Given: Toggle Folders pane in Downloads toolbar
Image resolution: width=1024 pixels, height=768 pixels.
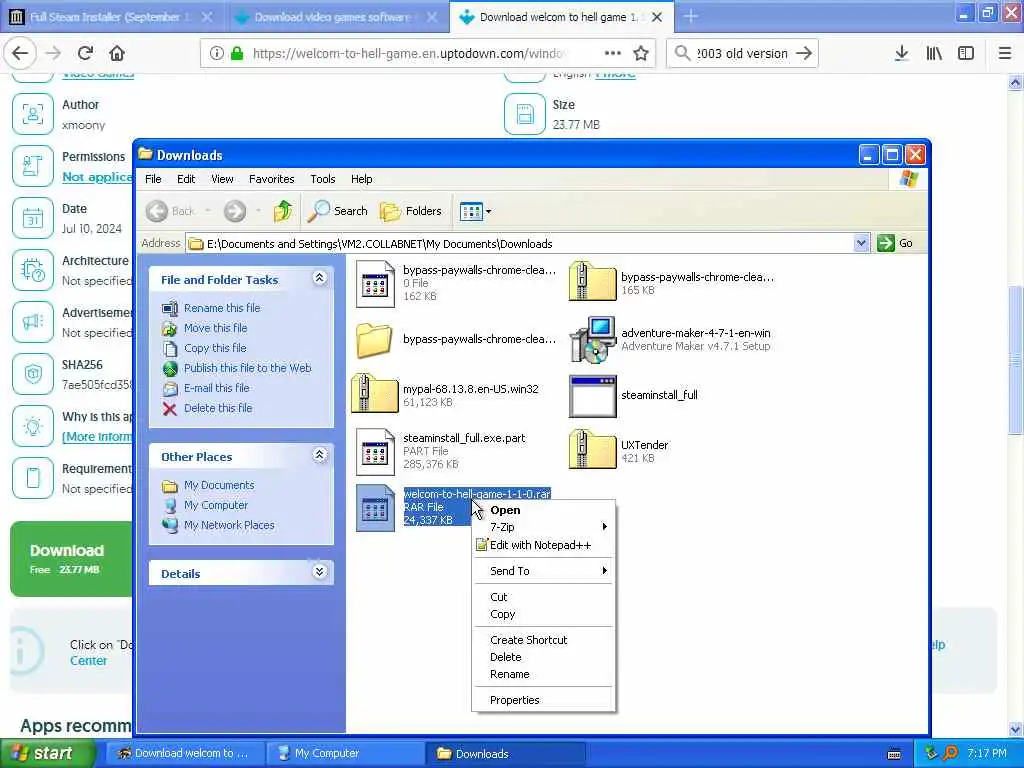Looking at the screenshot, I should coord(411,211).
